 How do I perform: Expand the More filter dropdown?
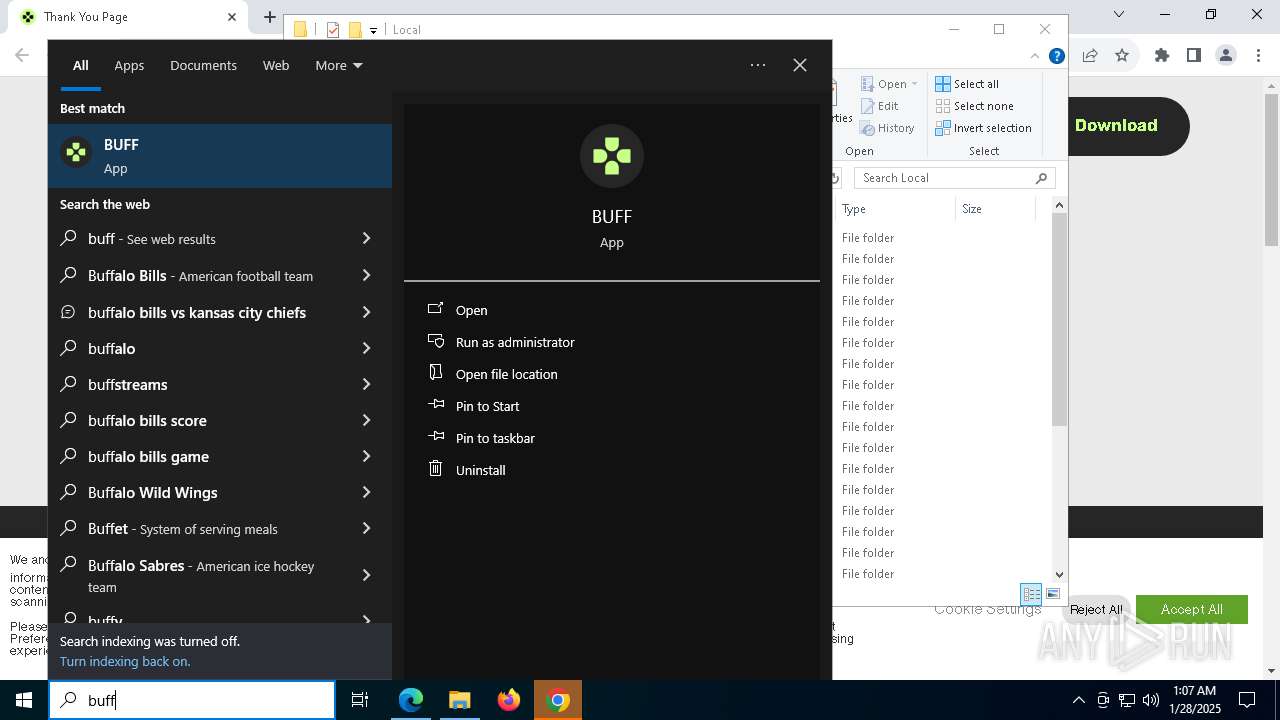(x=339, y=65)
